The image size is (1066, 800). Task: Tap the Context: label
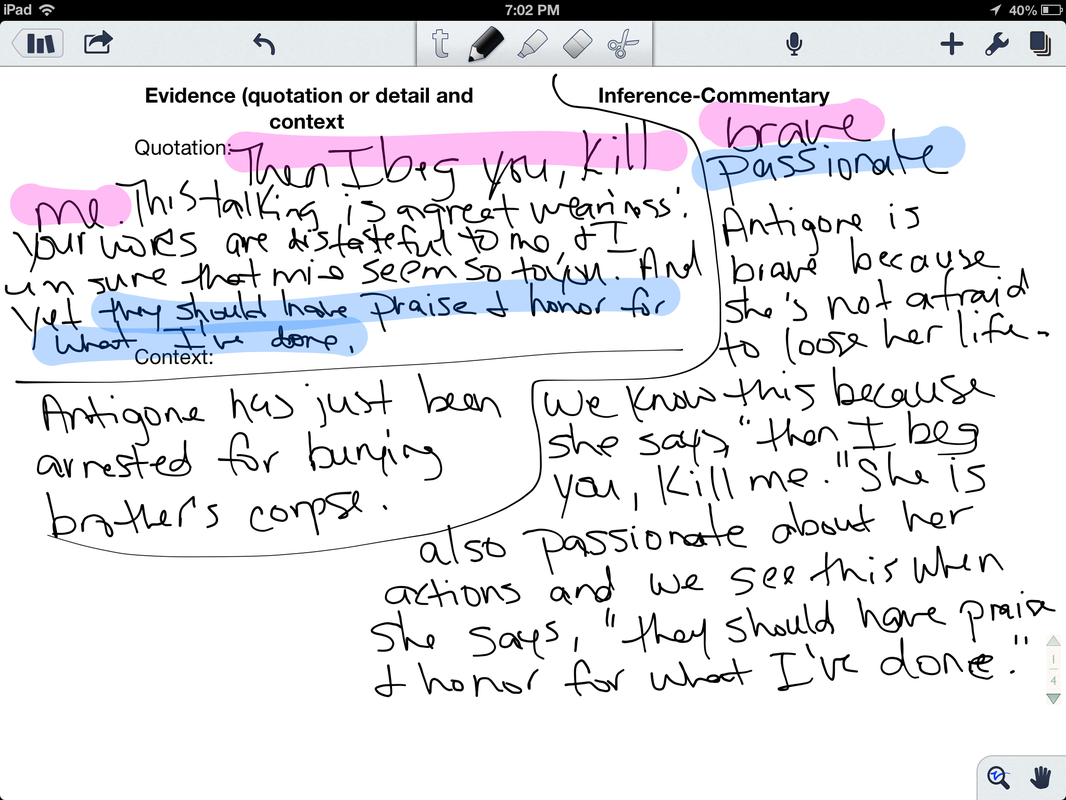point(174,357)
